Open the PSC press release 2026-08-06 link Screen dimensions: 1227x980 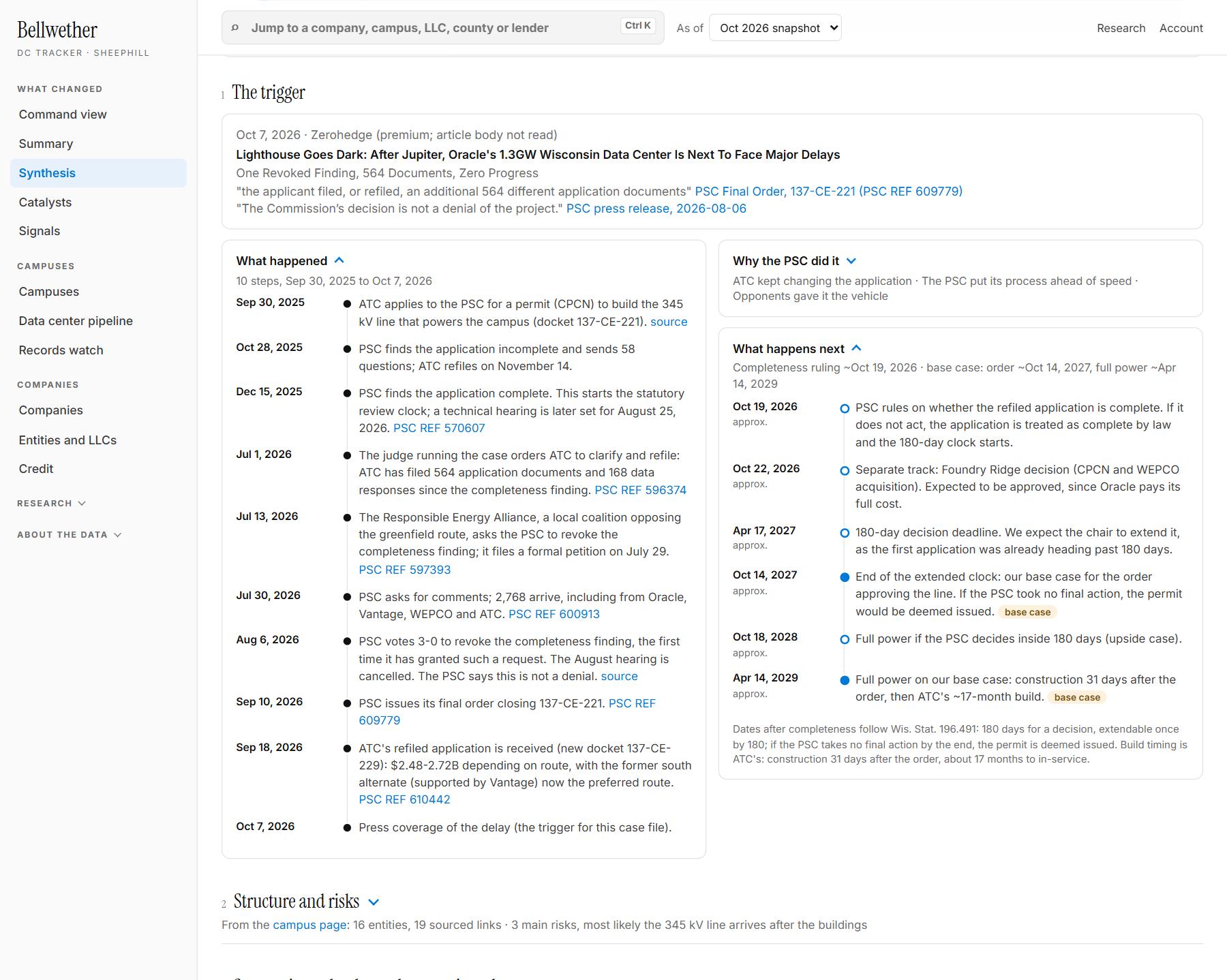[656, 209]
